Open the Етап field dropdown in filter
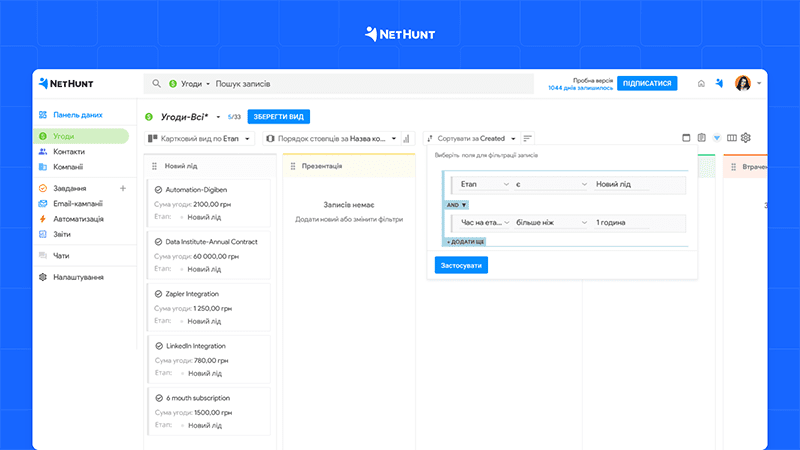The width and height of the screenshot is (800, 450). pos(484,185)
